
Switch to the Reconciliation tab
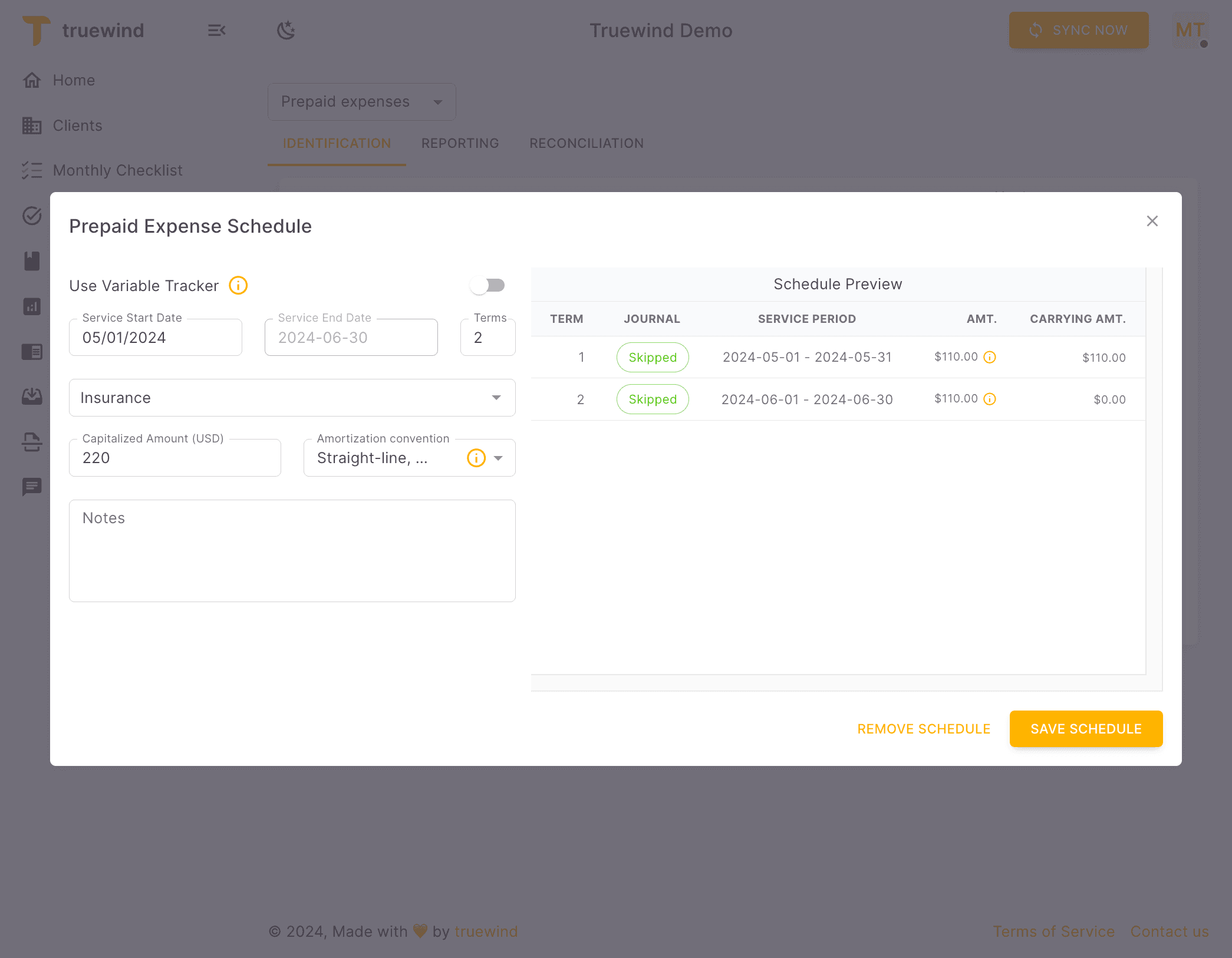click(x=586, y=143)
